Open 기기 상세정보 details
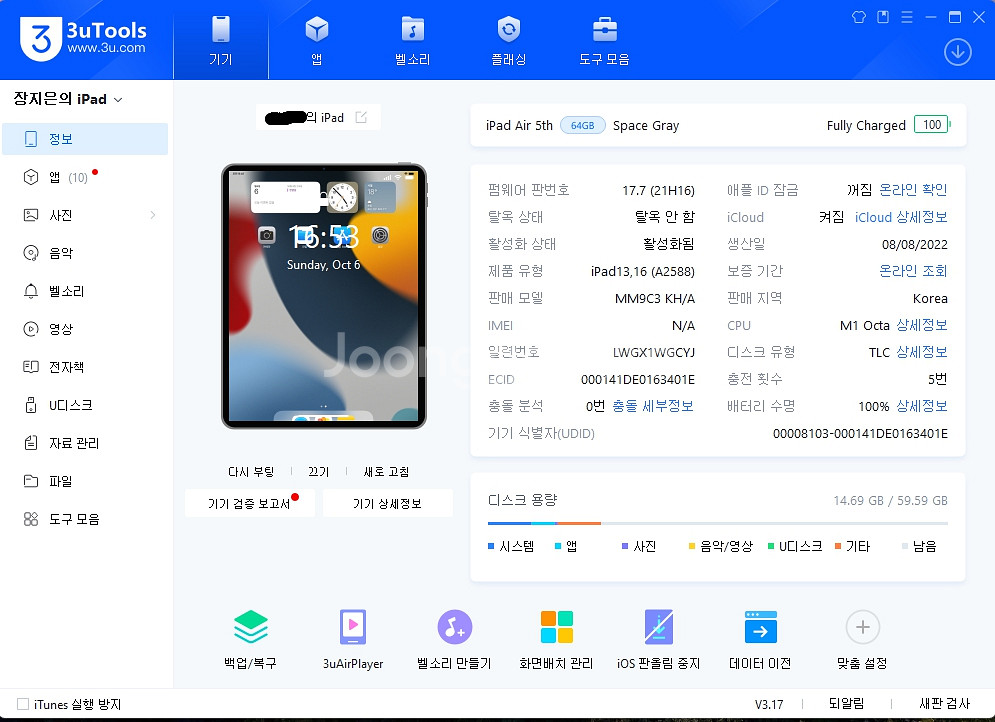Viewport: 995px width, 722px height. (387, 503)
